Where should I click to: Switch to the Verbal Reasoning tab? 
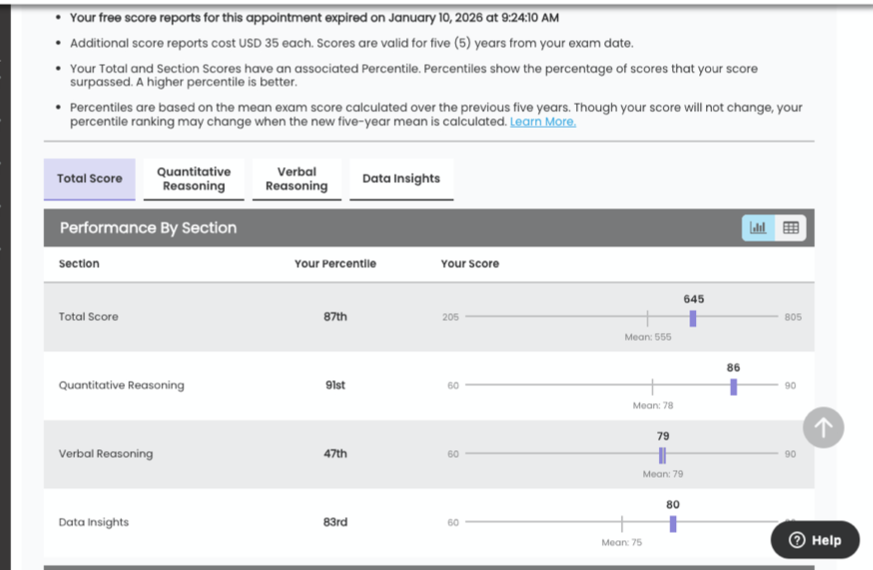(x=297, y=179)
